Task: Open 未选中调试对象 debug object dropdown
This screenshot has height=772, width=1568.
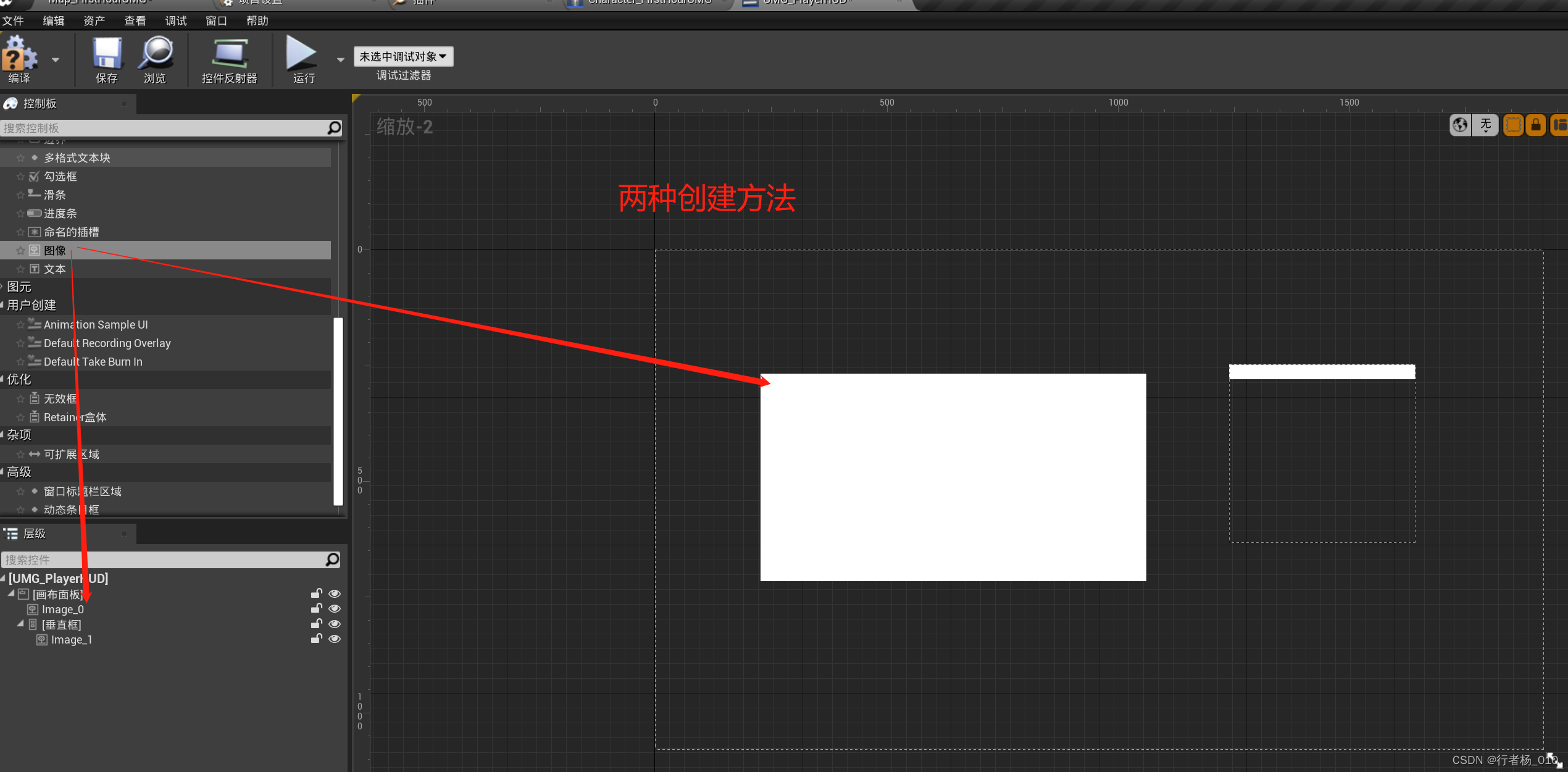Action: tap(403, 57)
